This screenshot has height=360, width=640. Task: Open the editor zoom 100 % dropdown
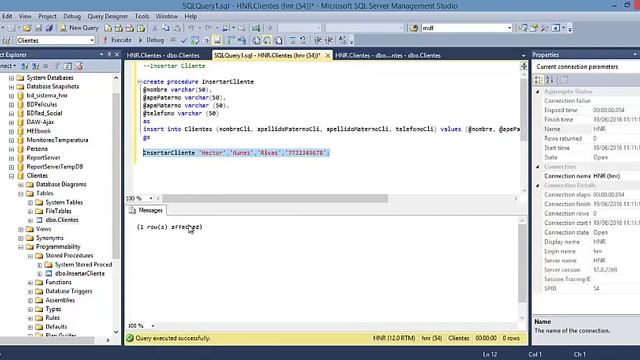[x=151, y=198]
